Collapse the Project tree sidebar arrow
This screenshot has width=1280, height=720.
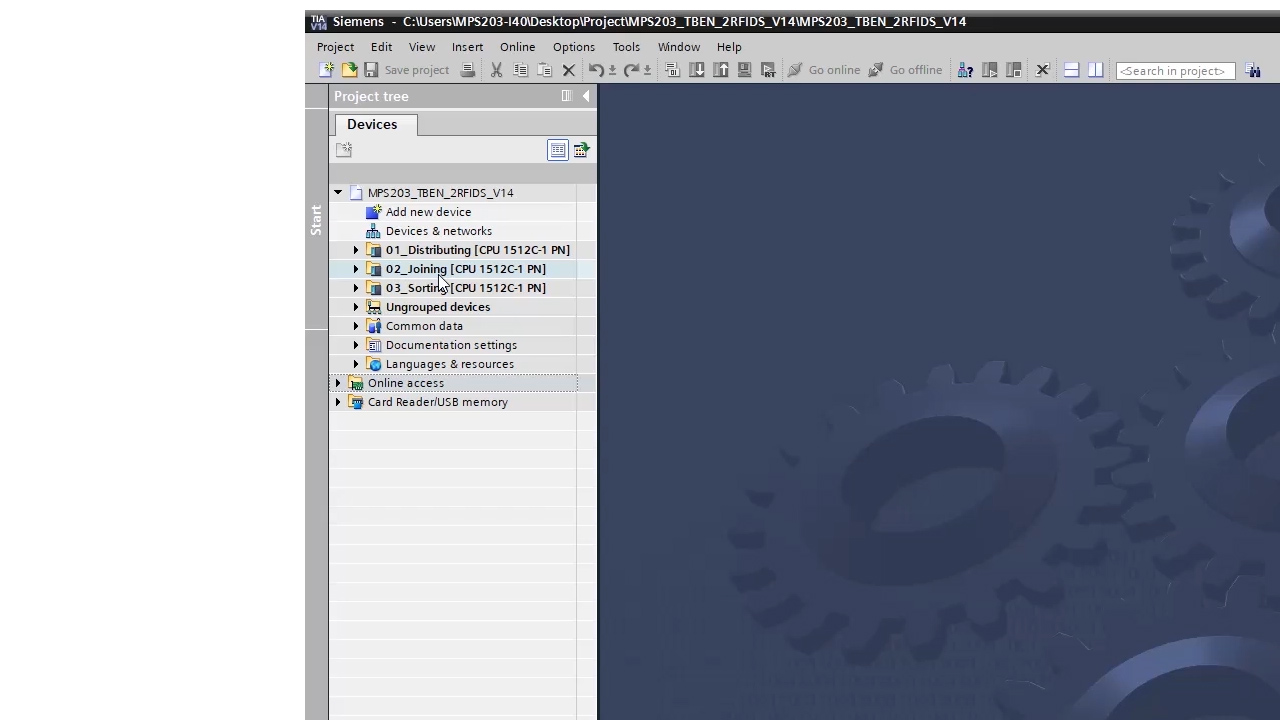pos(586,96)
